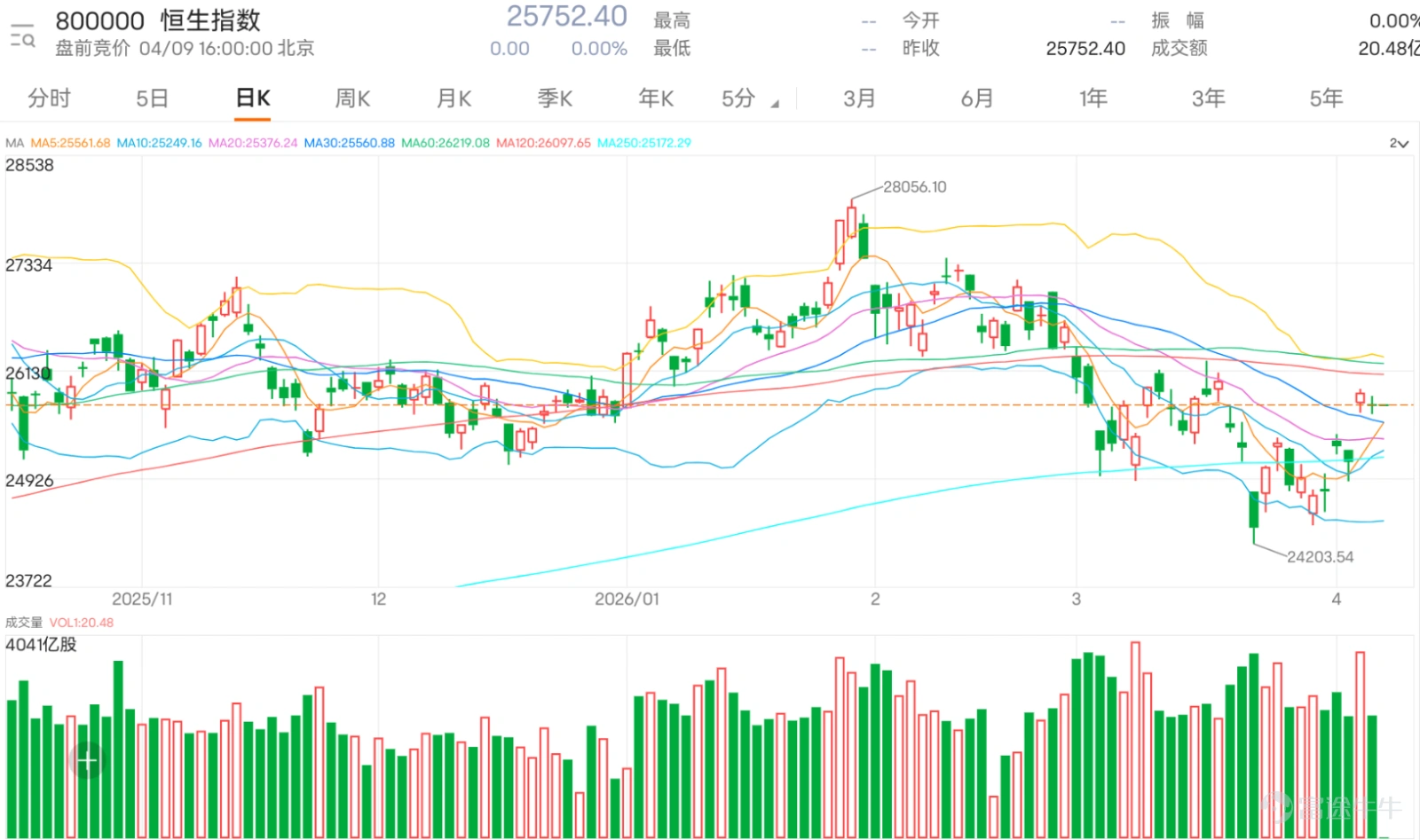This screenshot has height=840, width=1420.
Task: Click the 24926 price axis label
Action: [x=29, y=481]
